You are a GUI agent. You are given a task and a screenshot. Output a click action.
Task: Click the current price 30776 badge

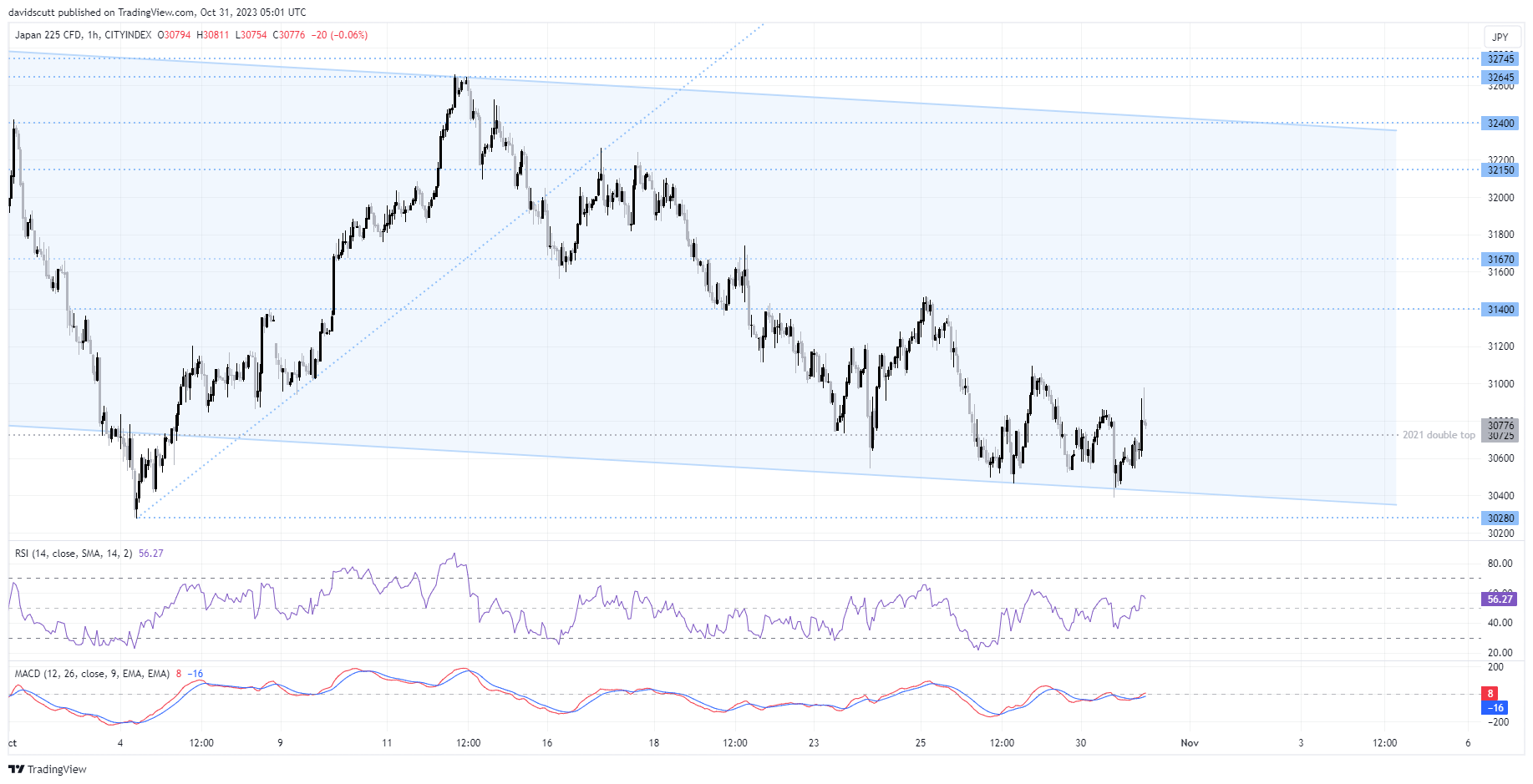(1500, 425)
